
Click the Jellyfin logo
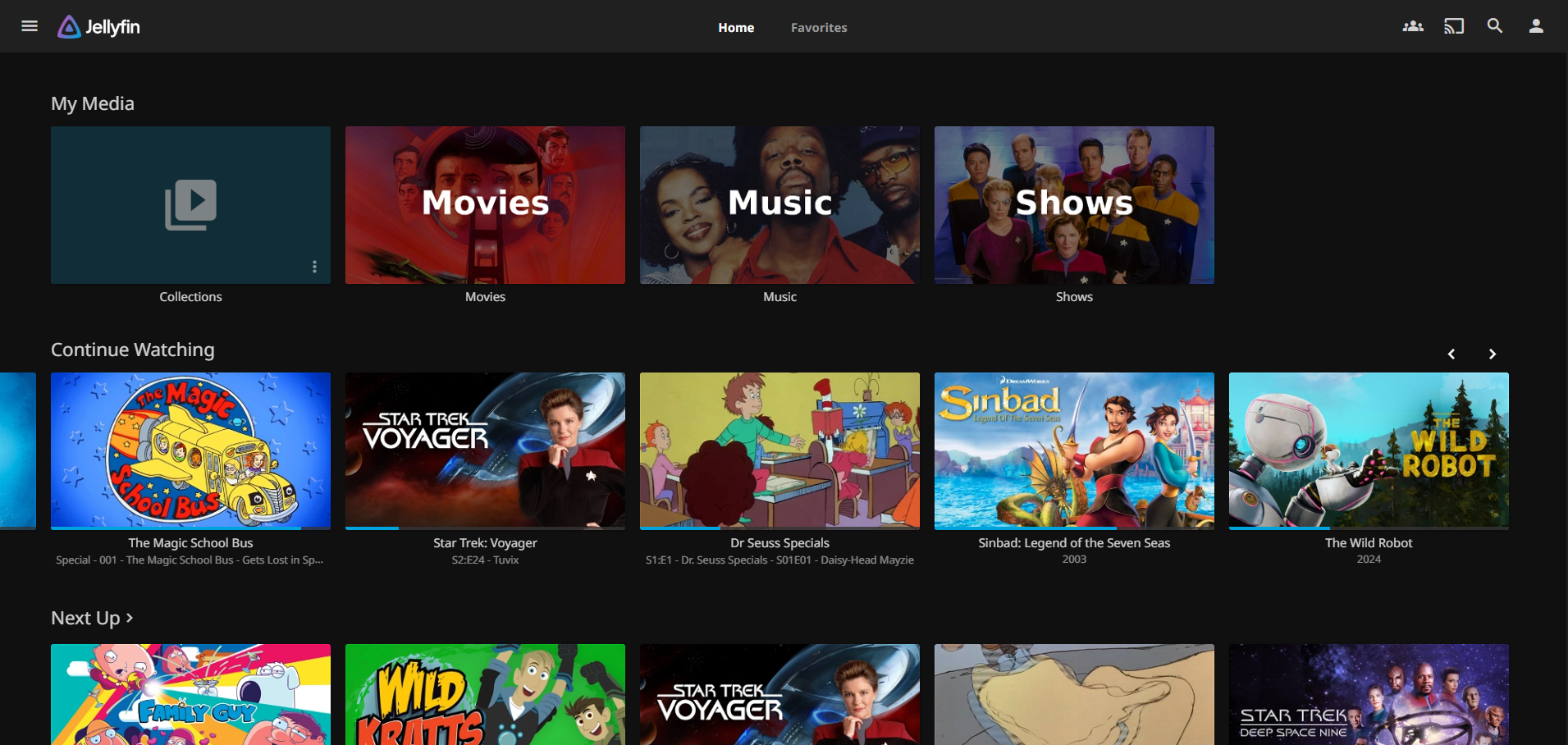[x=98, y=27]
